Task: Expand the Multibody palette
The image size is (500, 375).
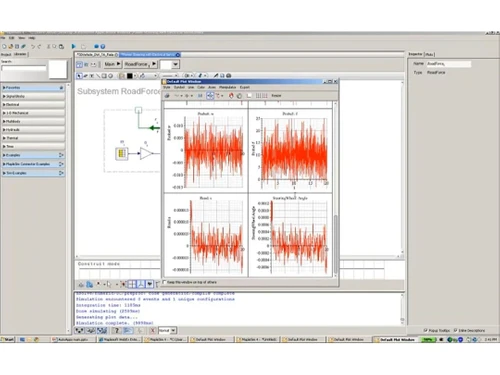Action: [x=33, y=121]
